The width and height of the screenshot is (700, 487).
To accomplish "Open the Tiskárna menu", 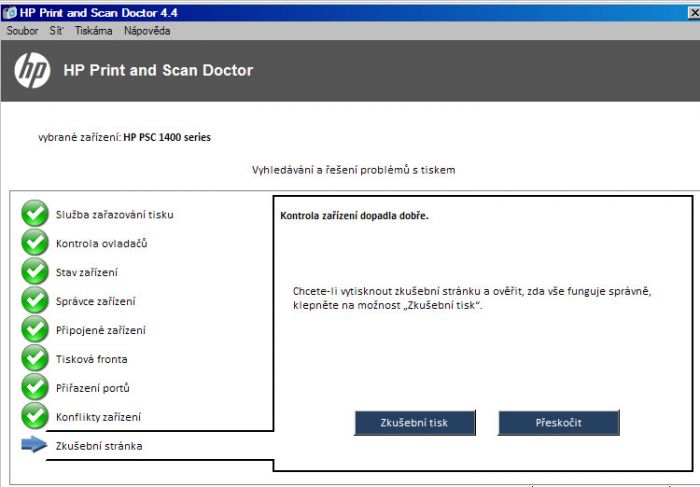I will pyautogui.click(x=93, y=31).
